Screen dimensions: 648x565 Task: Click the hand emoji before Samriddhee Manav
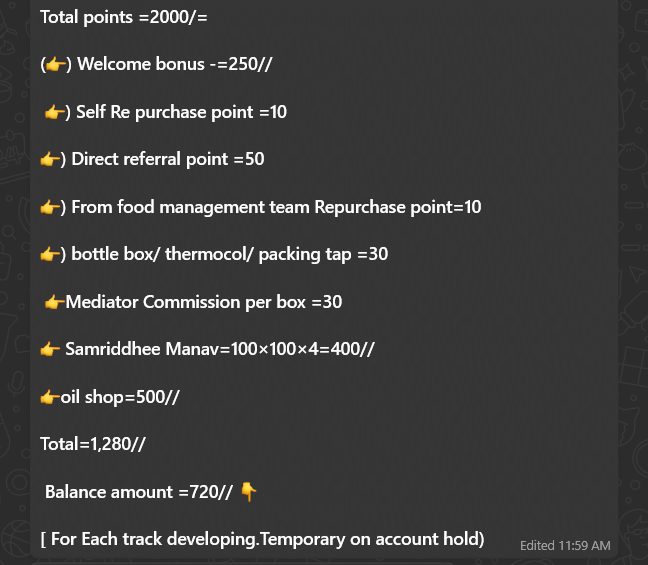point(50,350)
